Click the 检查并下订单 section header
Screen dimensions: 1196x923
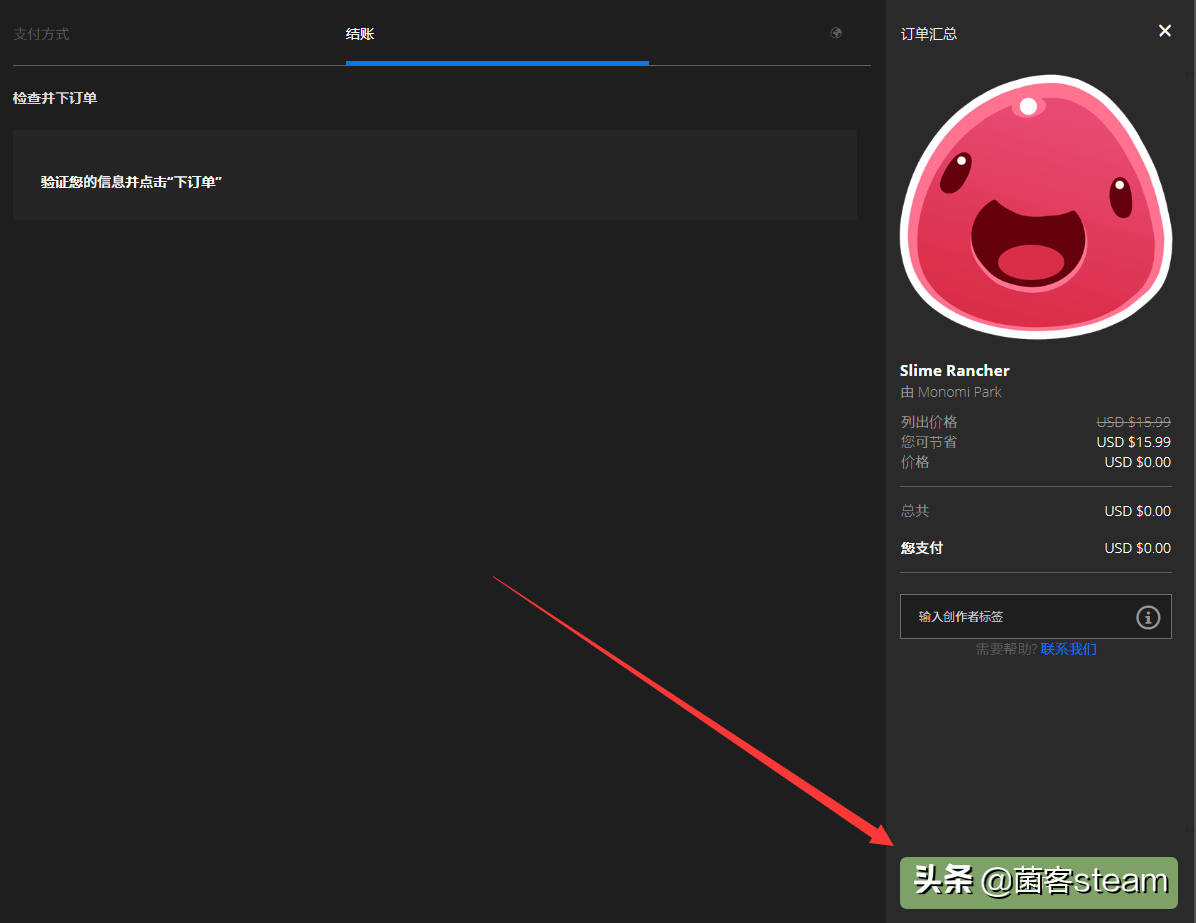[54, 98]
